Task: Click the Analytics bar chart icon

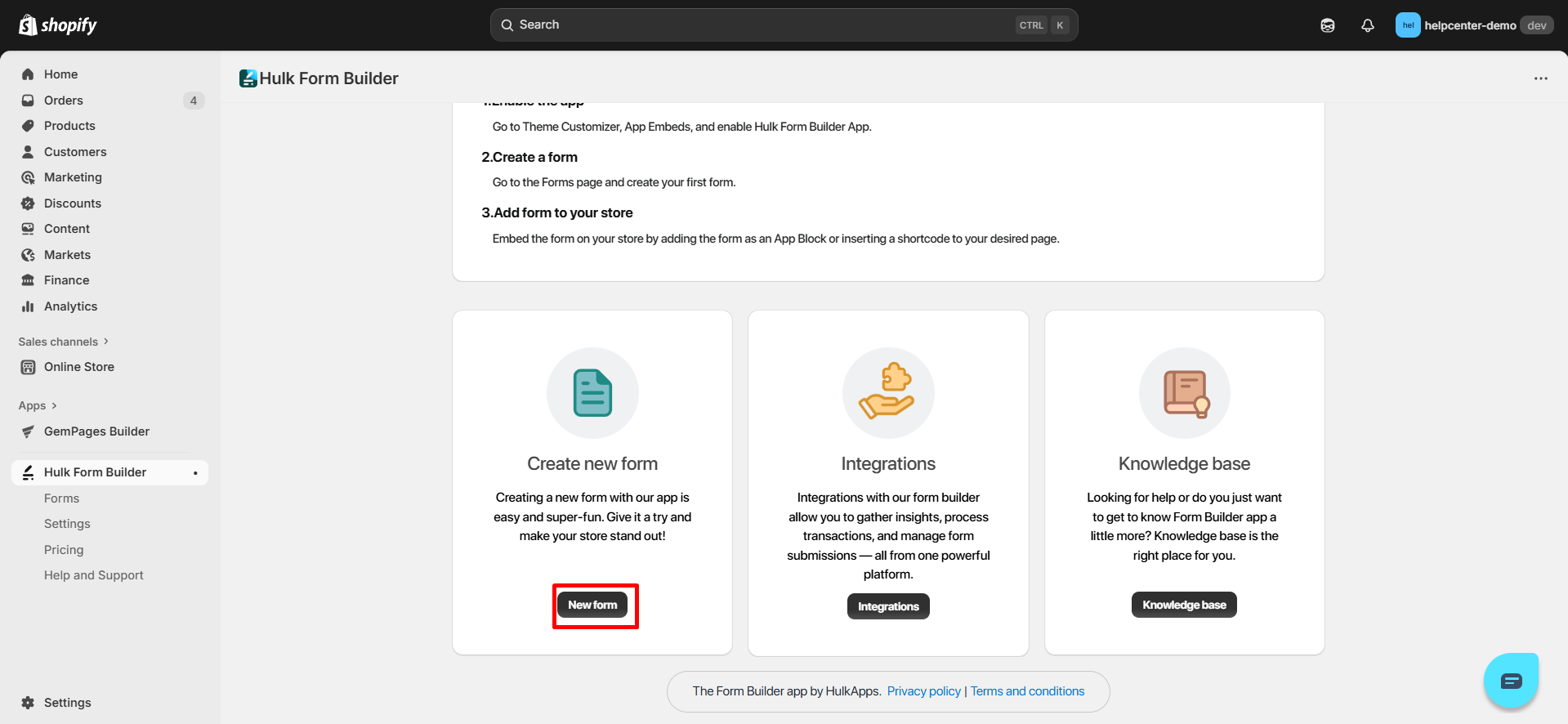Action: click(28, 306)
